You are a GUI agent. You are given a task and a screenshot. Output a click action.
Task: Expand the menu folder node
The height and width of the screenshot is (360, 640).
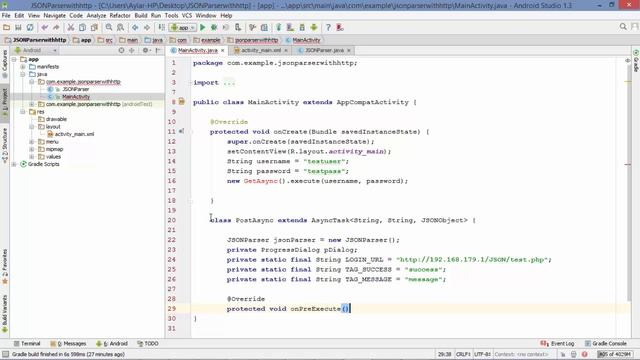click(32, 142)
